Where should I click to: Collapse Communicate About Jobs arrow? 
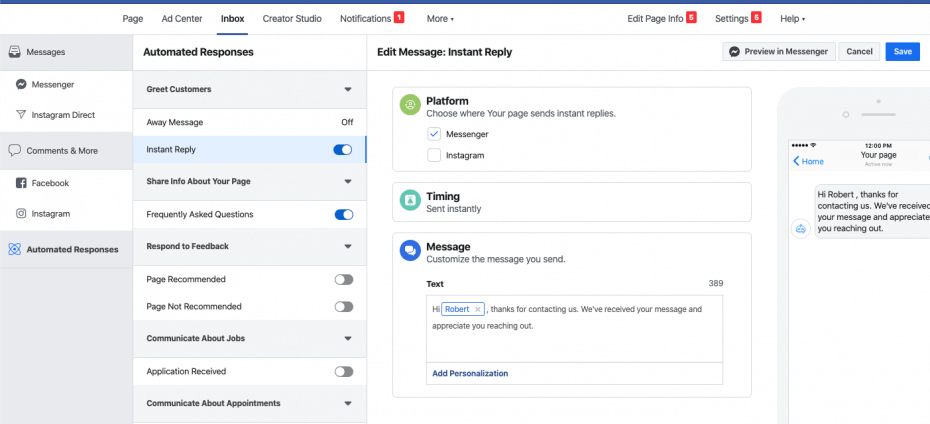pyautogui.click(x=348, y=339)
